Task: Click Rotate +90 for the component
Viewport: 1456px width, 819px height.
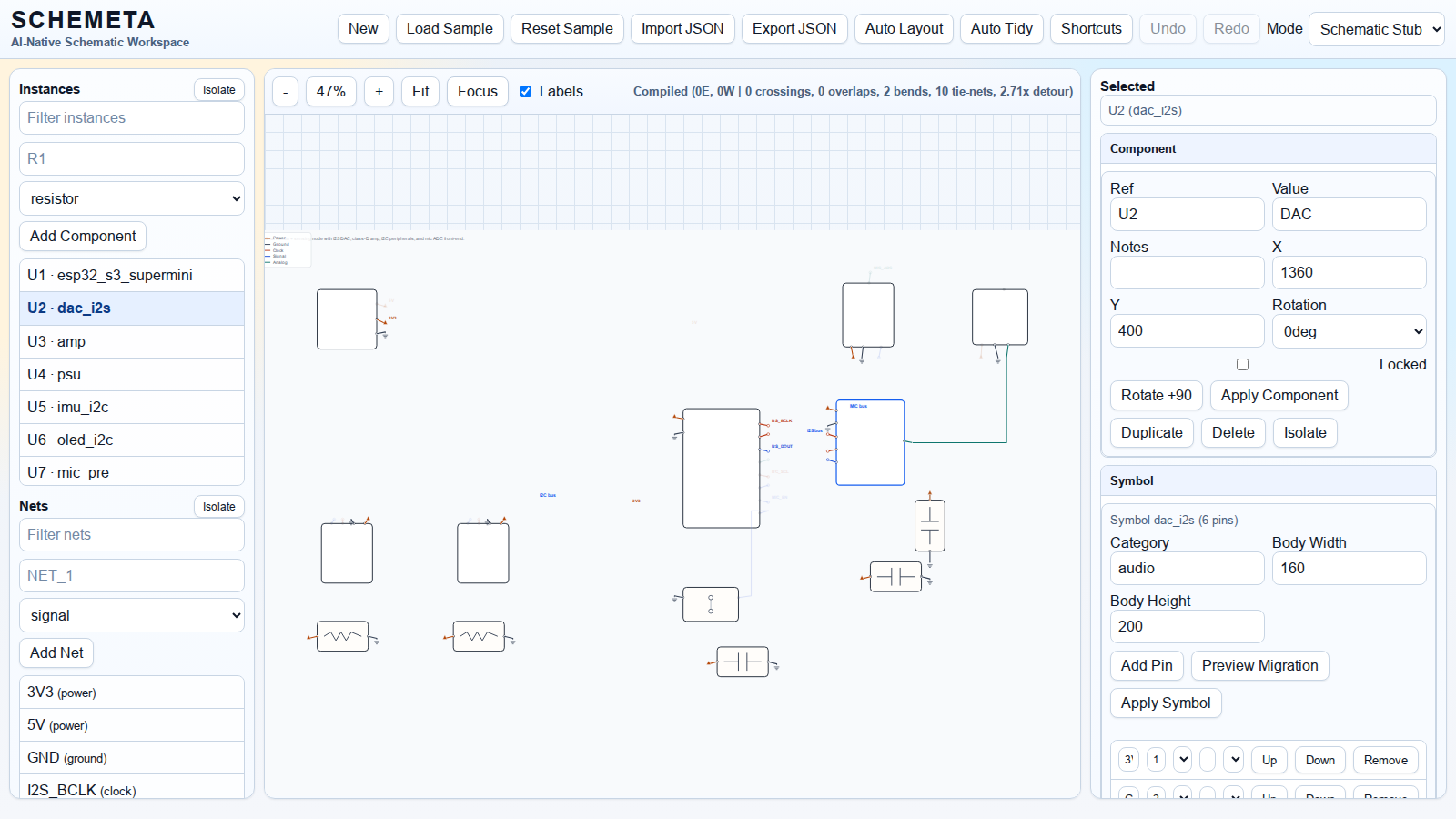Action: click(x=1156, y=396)
